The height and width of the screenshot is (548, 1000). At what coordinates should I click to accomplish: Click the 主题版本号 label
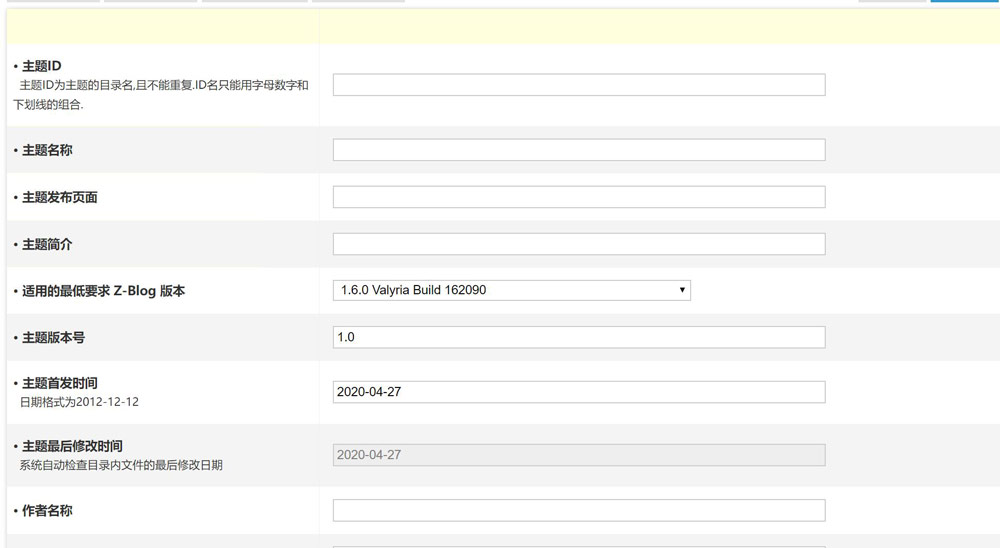(x=53, y=338)
